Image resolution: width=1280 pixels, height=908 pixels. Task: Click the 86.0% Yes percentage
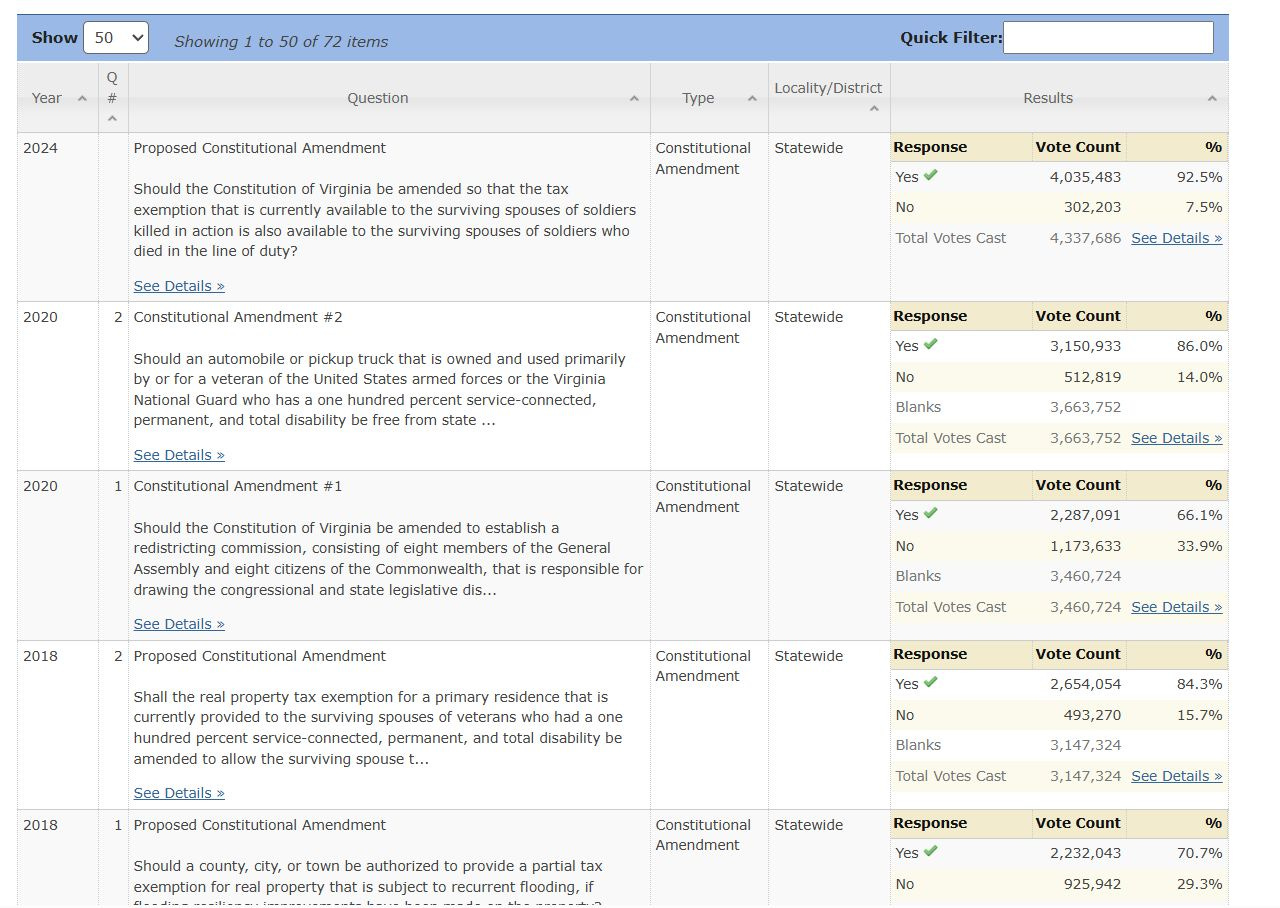tap(1200, 346)
